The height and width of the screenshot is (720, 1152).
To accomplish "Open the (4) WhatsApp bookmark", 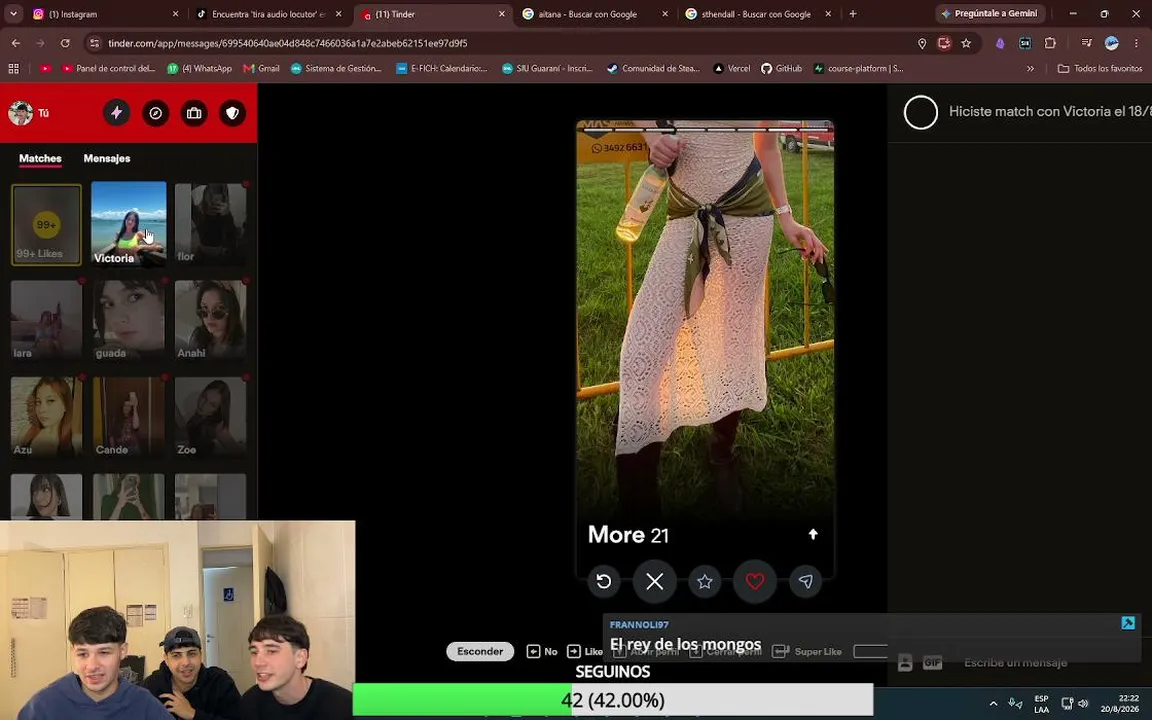I will [x=199, y=68].
